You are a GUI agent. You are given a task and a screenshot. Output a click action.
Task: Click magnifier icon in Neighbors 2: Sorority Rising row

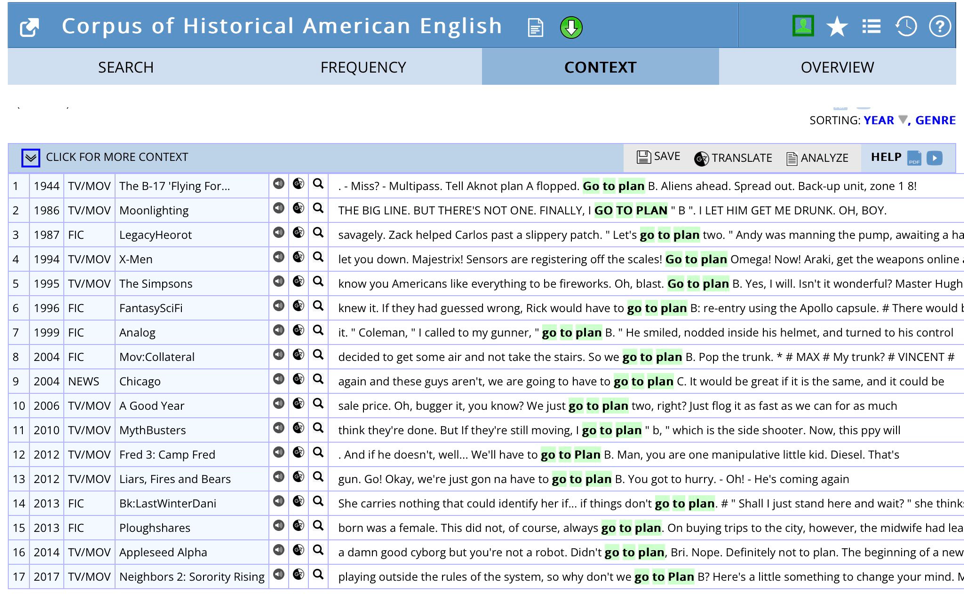click(x=318, y=574)
